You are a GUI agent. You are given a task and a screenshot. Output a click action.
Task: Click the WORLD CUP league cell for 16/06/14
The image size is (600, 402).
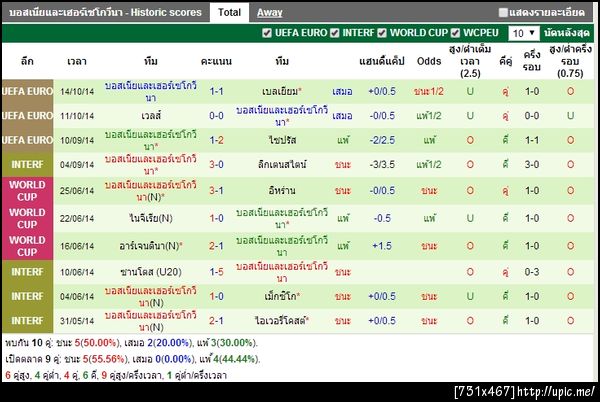tap(27, 246)
